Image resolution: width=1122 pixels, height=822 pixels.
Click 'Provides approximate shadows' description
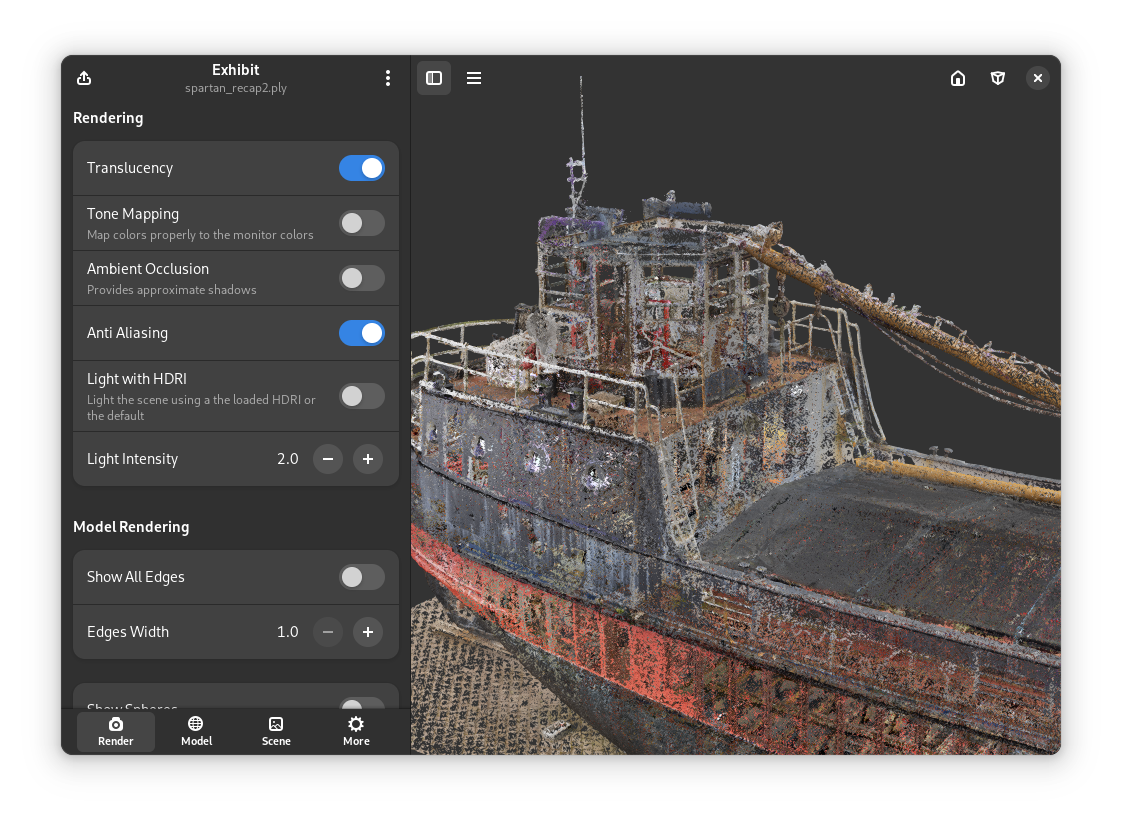(x=172, y=290)
